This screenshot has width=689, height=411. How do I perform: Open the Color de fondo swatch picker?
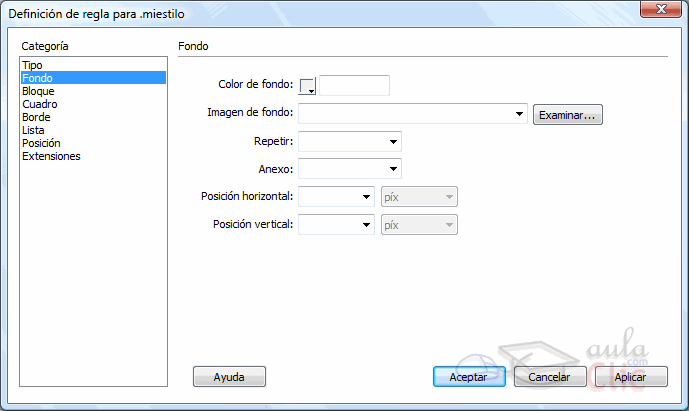[307, 86]
